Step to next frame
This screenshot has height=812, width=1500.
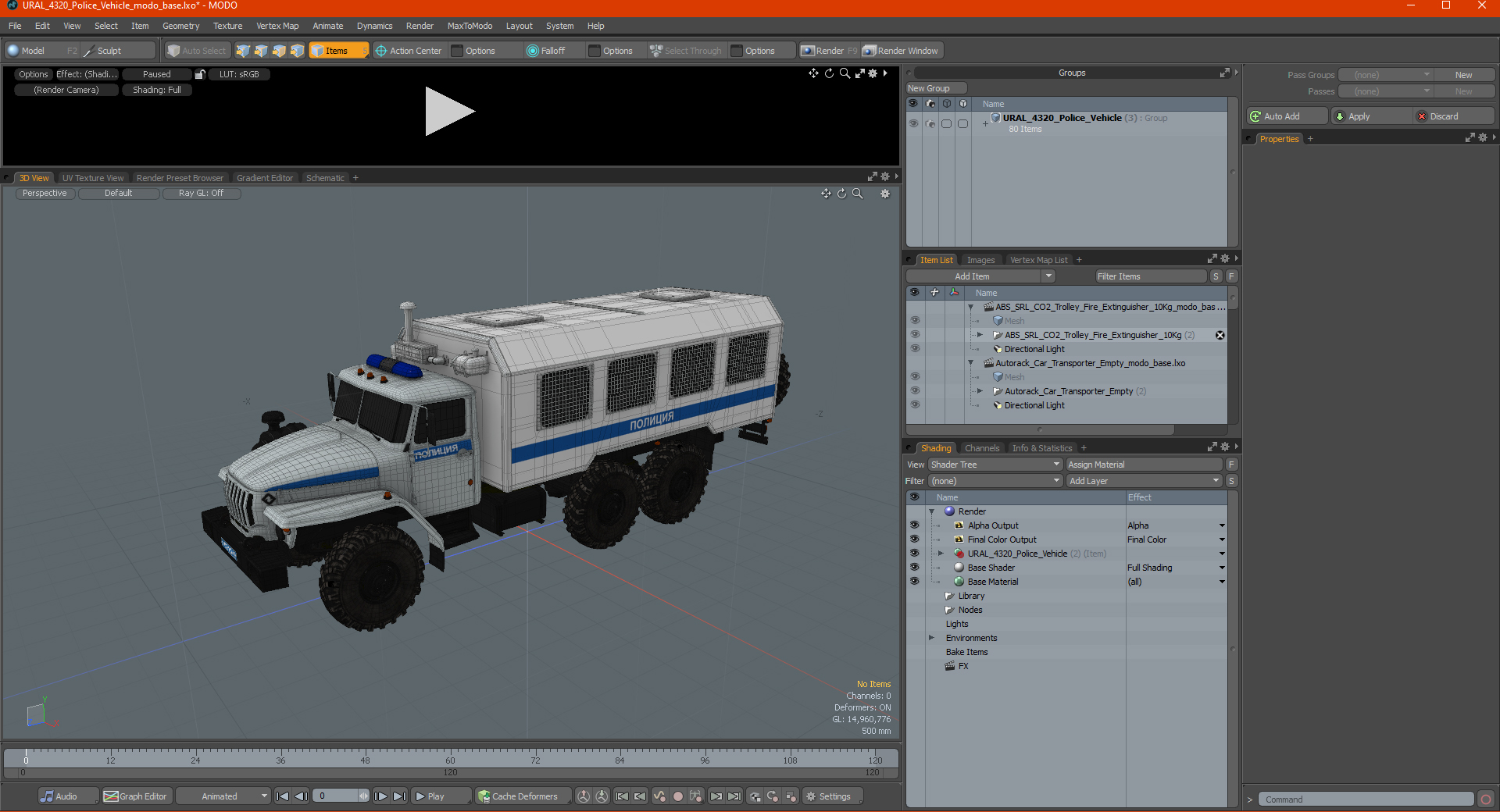click(380, 796)
